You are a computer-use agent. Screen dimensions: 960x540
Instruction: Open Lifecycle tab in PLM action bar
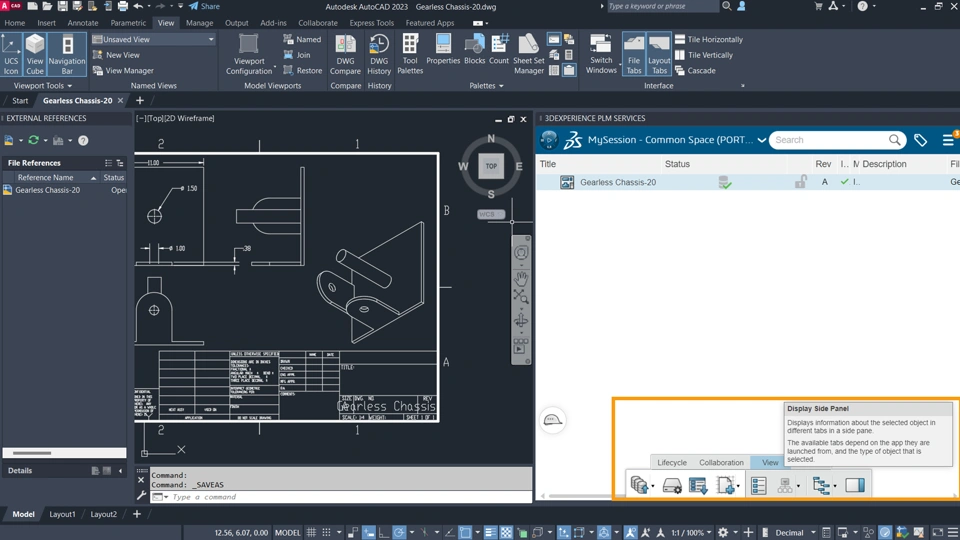[x=672, y=463]
